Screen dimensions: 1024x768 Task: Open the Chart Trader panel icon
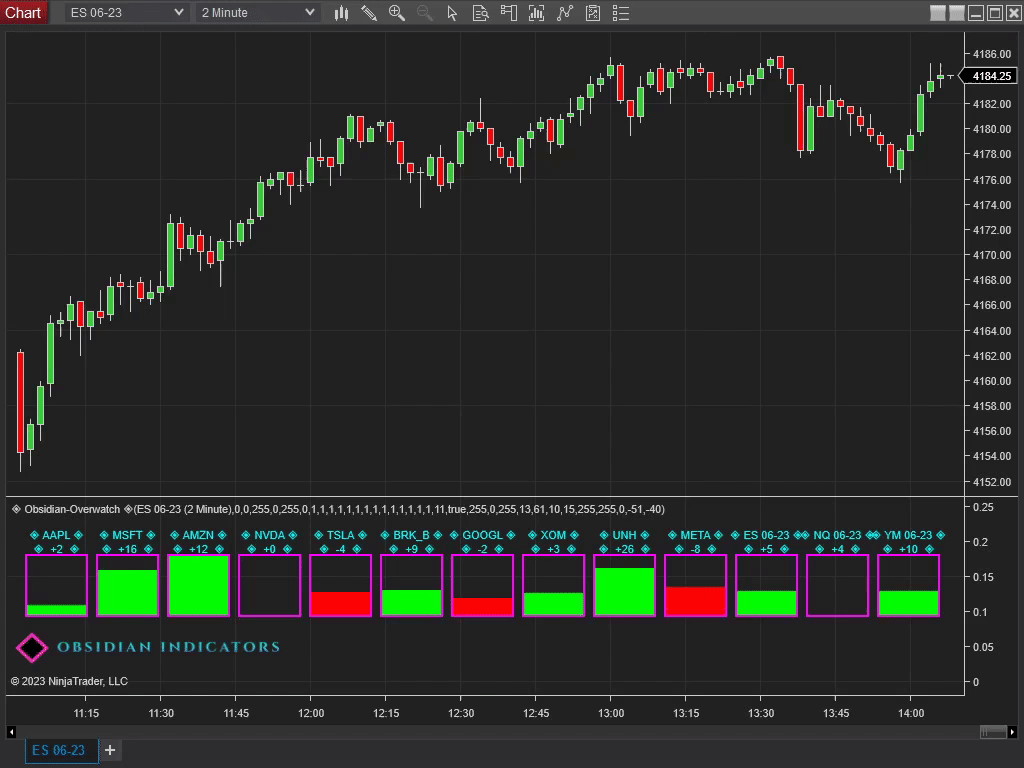pyautogui.click(x=509, y=13)
